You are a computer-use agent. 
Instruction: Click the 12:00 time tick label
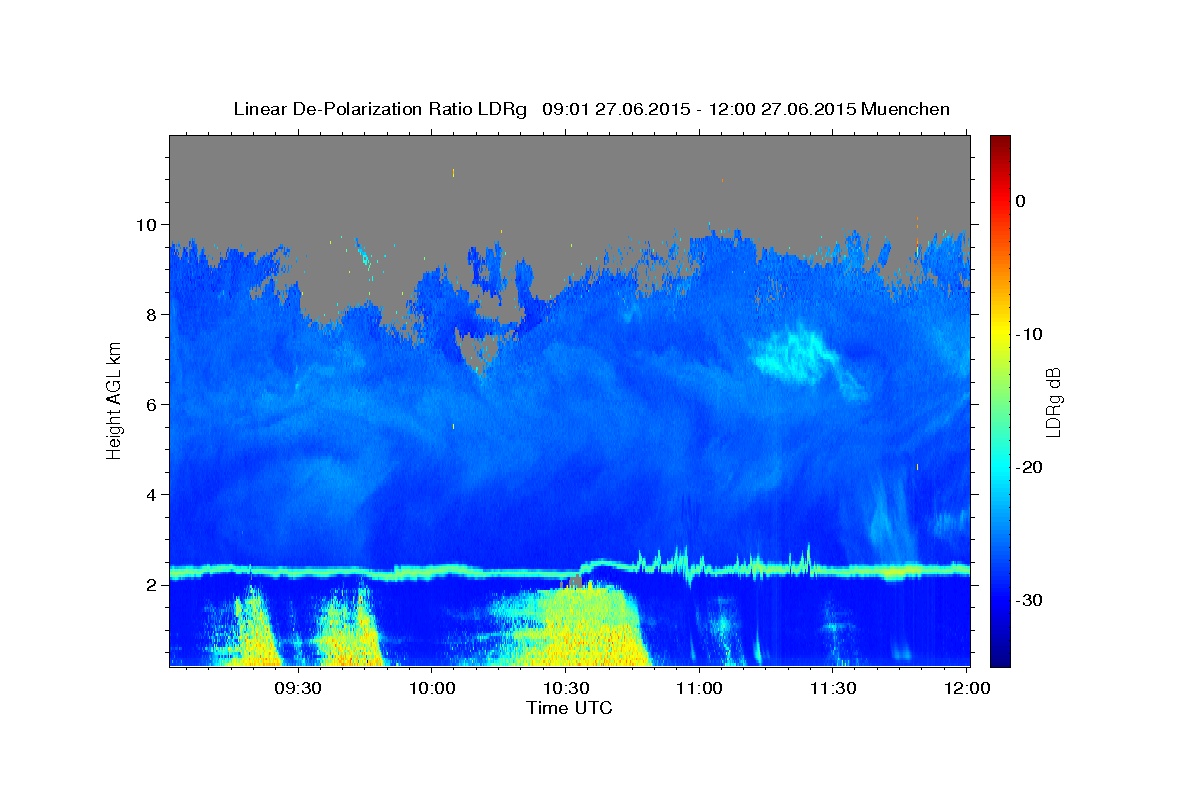[x=966, y=688]
